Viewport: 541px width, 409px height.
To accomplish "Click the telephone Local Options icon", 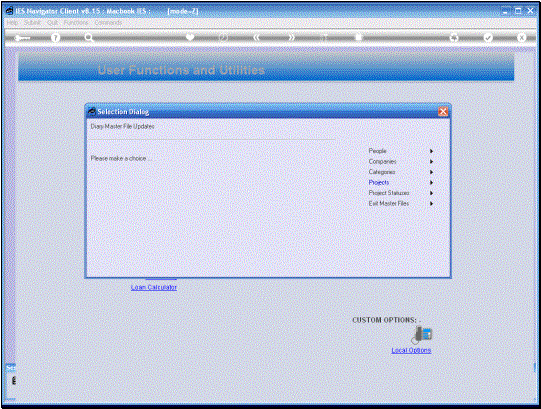I will tap(422, 334).
